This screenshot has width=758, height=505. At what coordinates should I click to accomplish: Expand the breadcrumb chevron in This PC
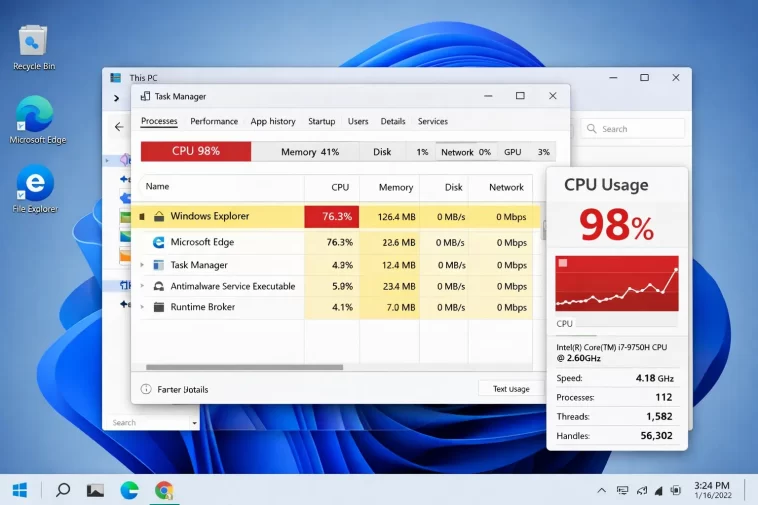point(117,98)
